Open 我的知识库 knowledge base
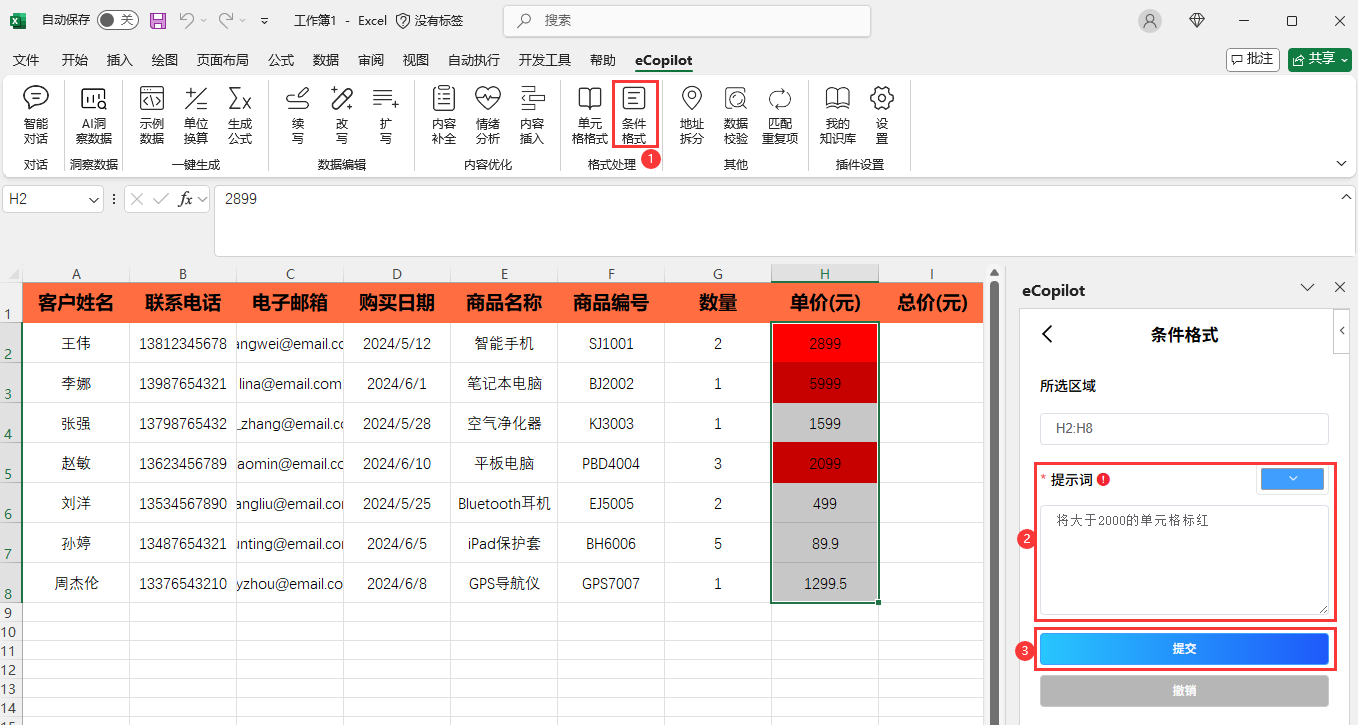1358x725 pixels. (x=837, y=115)
